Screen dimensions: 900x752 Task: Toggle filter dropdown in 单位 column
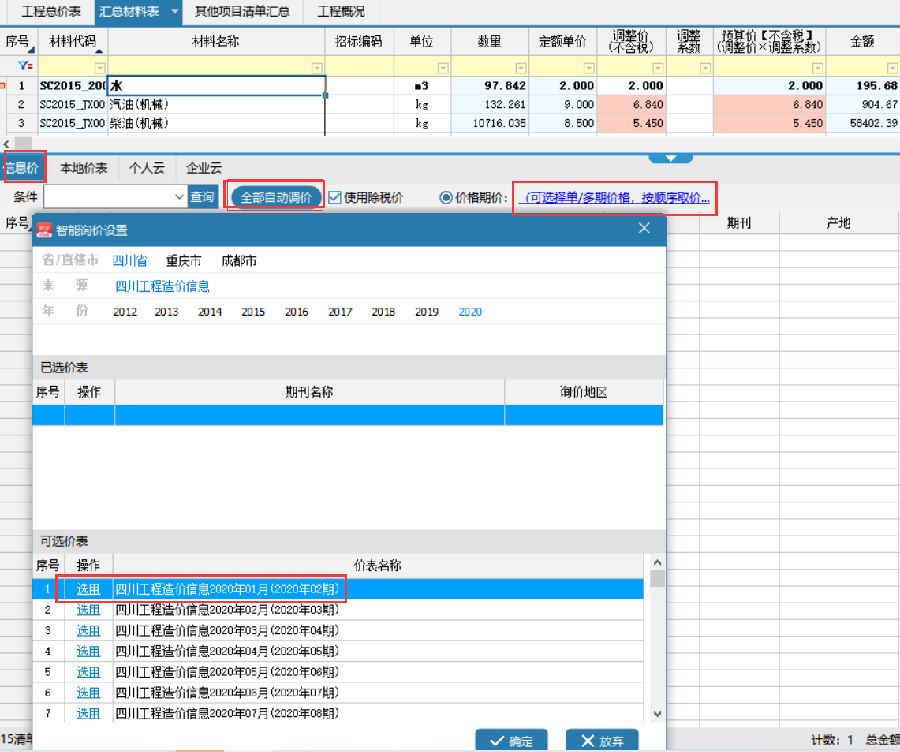point(443,66)
